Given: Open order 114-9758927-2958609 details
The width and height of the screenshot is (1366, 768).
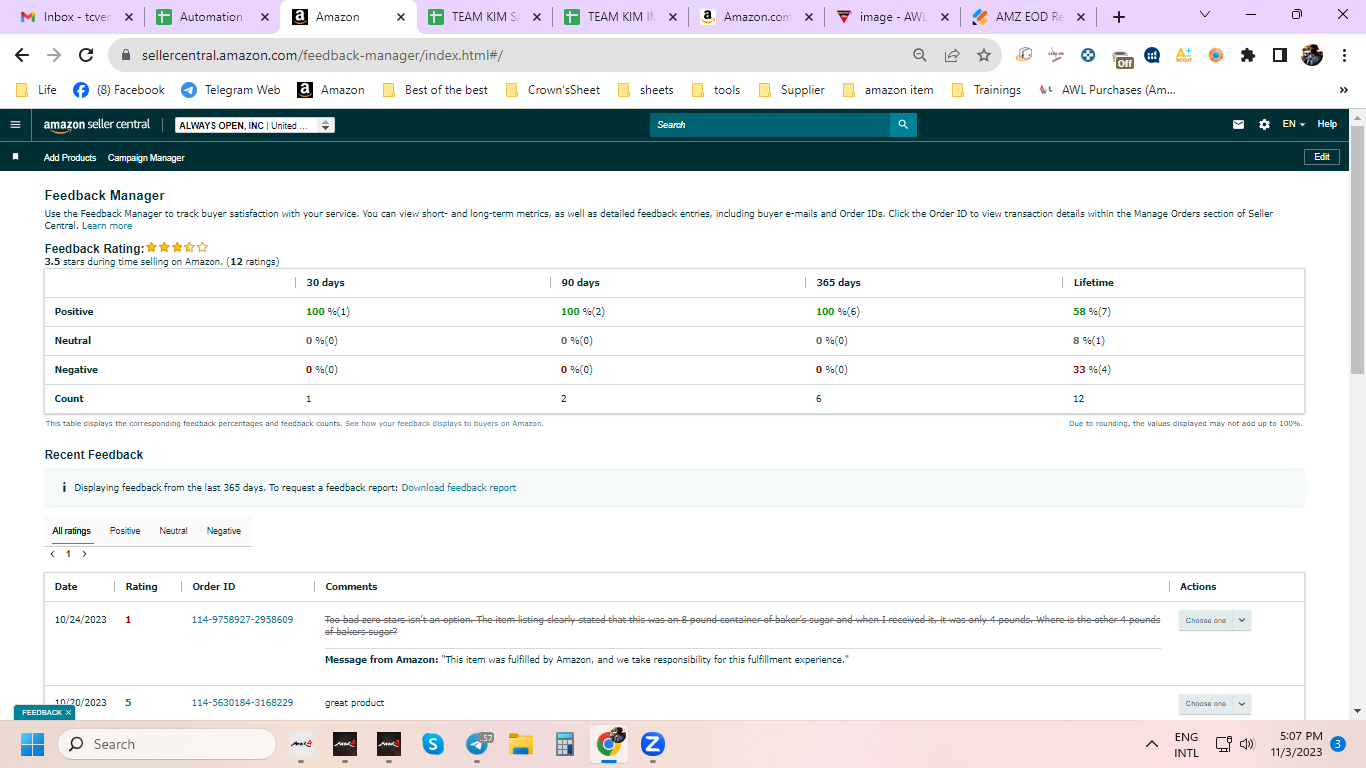Looking at the screenshot, I should [x=242, y=620].
